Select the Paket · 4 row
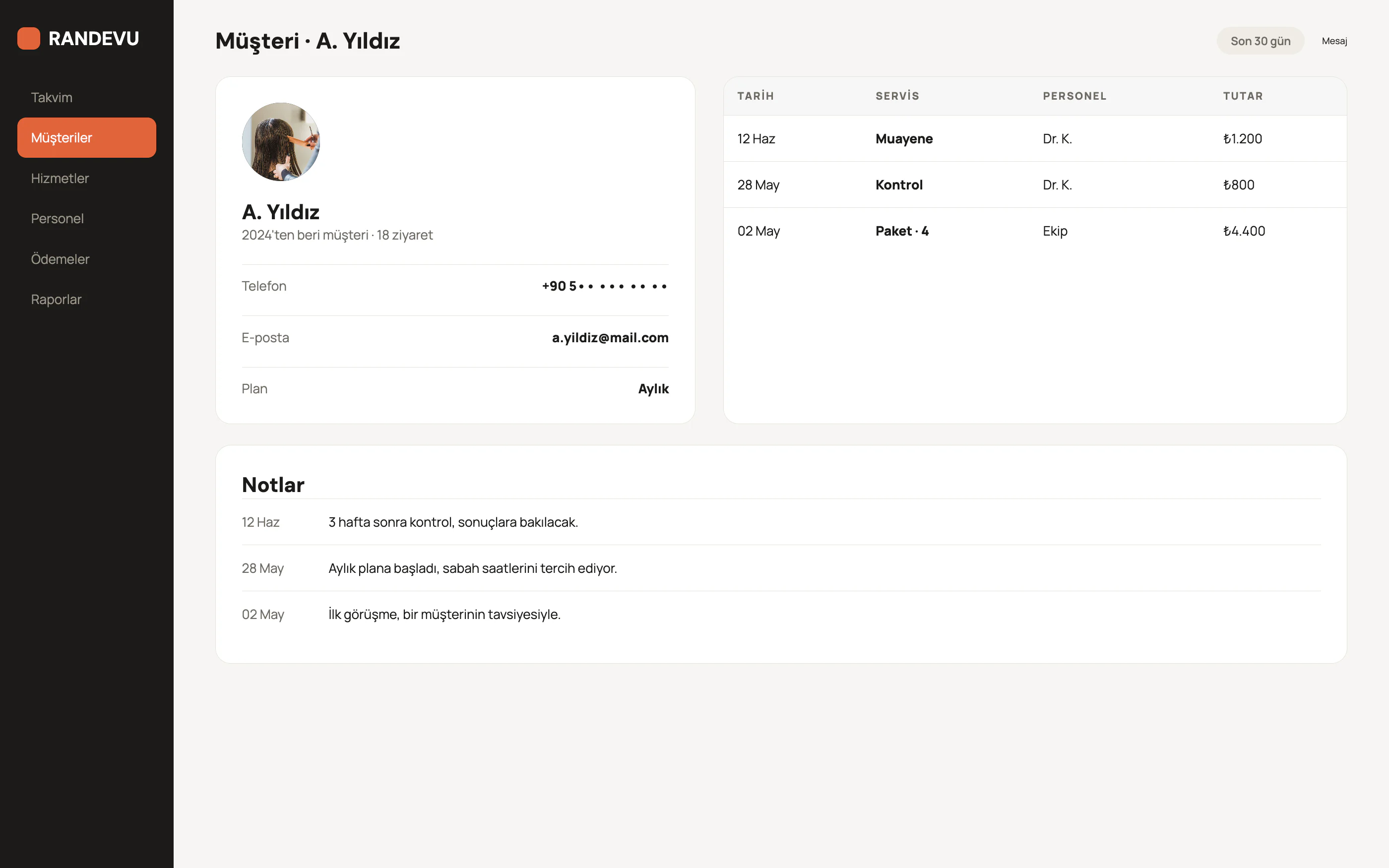 pos(1035,231)
